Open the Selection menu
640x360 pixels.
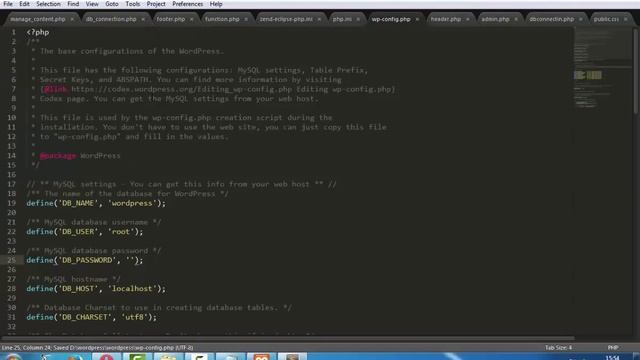pos(48,4)
